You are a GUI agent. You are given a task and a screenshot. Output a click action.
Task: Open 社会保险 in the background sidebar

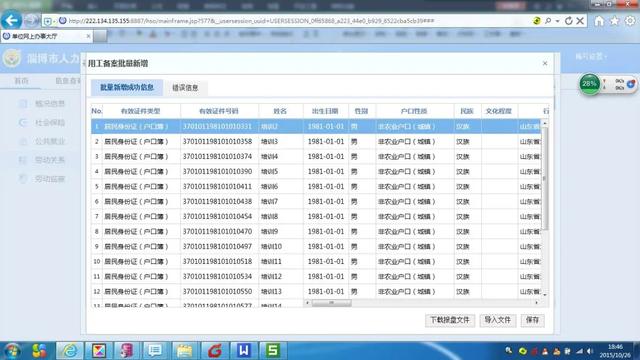coord(50,122)
